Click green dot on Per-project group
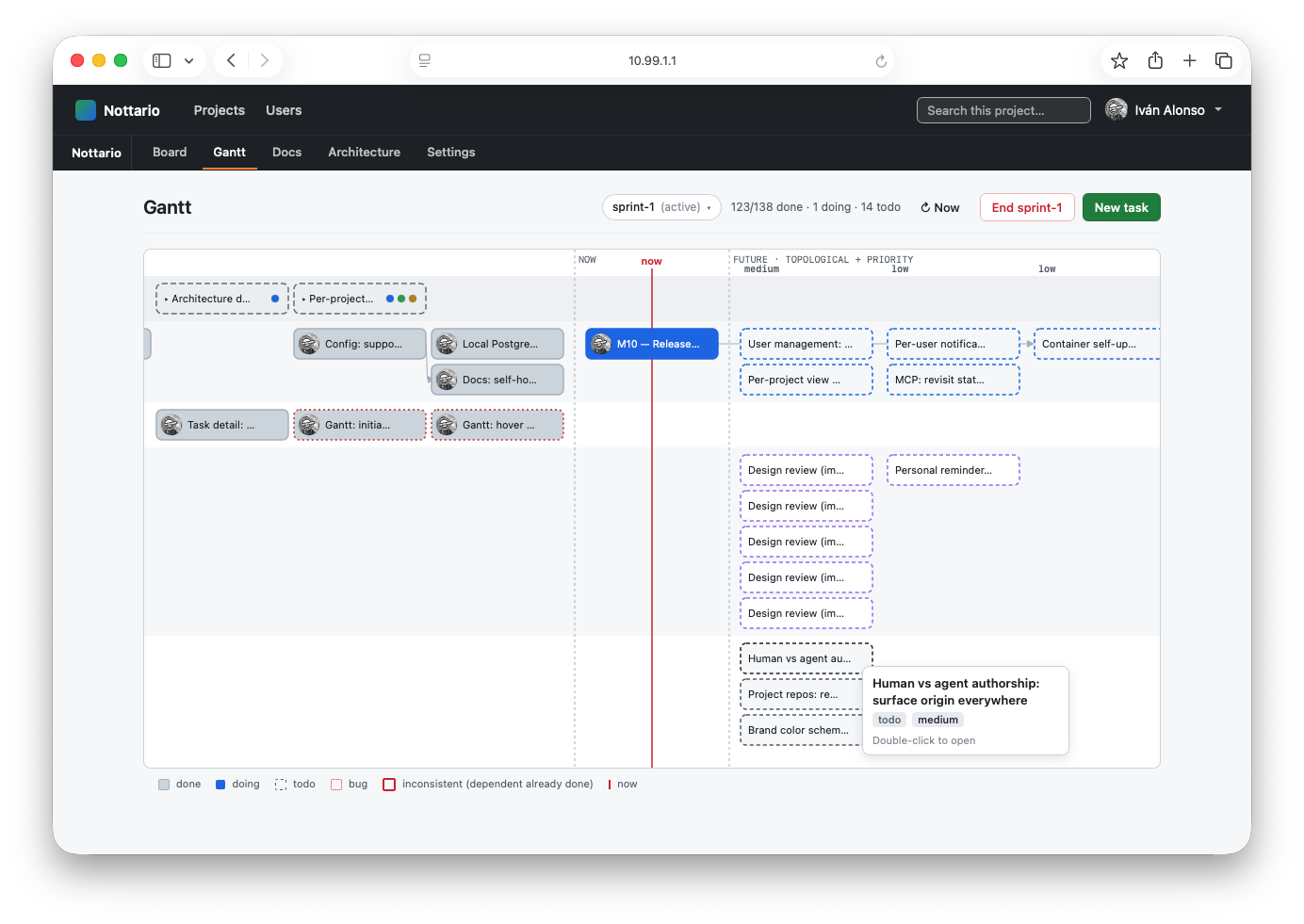Screen dimensions: 1304x924 click(x=401, y=299)
